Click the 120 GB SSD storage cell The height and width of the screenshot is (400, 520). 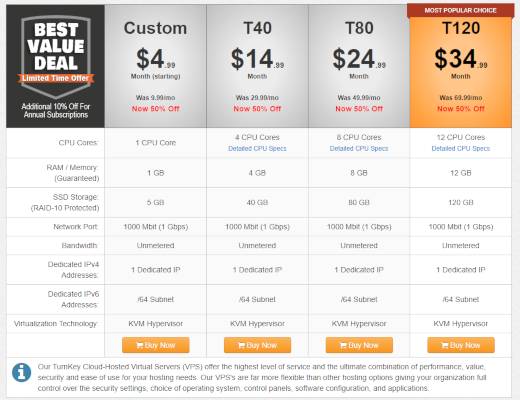click(x=461, y=202)
